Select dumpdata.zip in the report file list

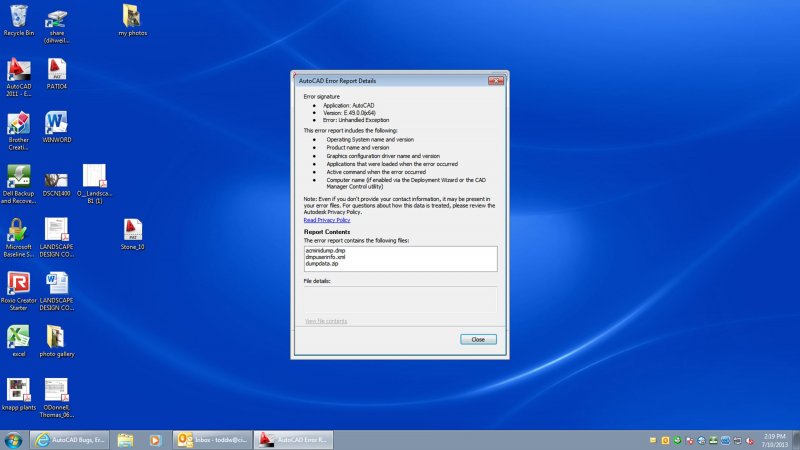click(322, 264)
